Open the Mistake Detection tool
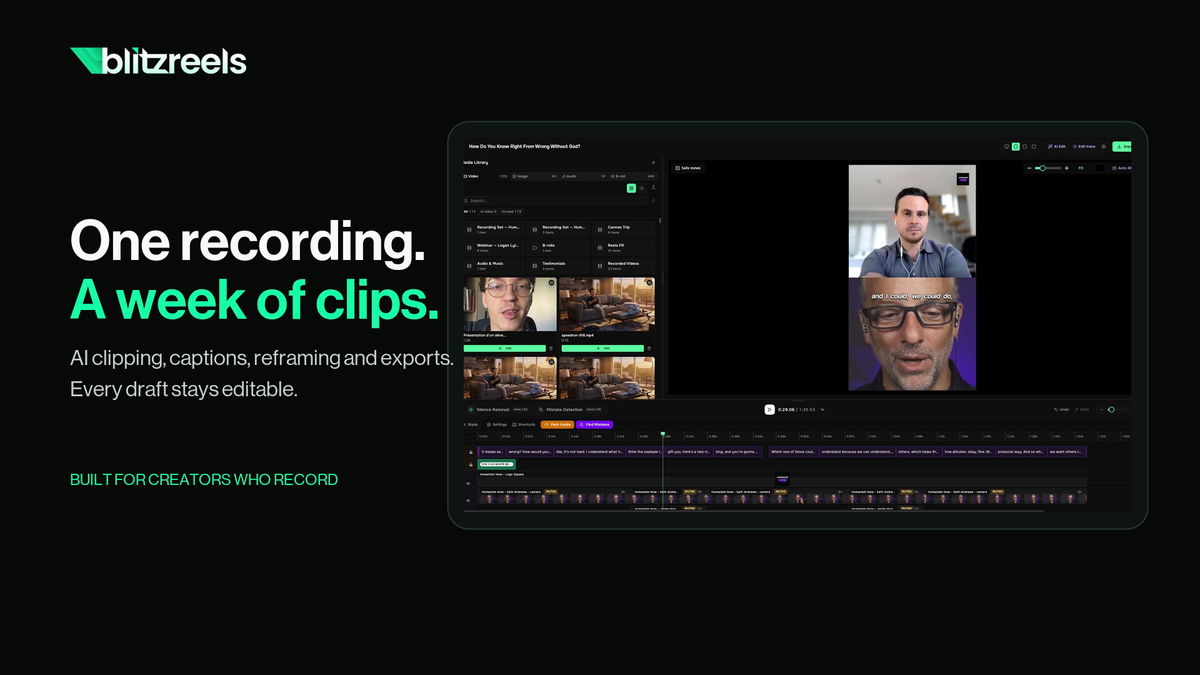This screenshot has height=675, width=1200. (573, 410)
